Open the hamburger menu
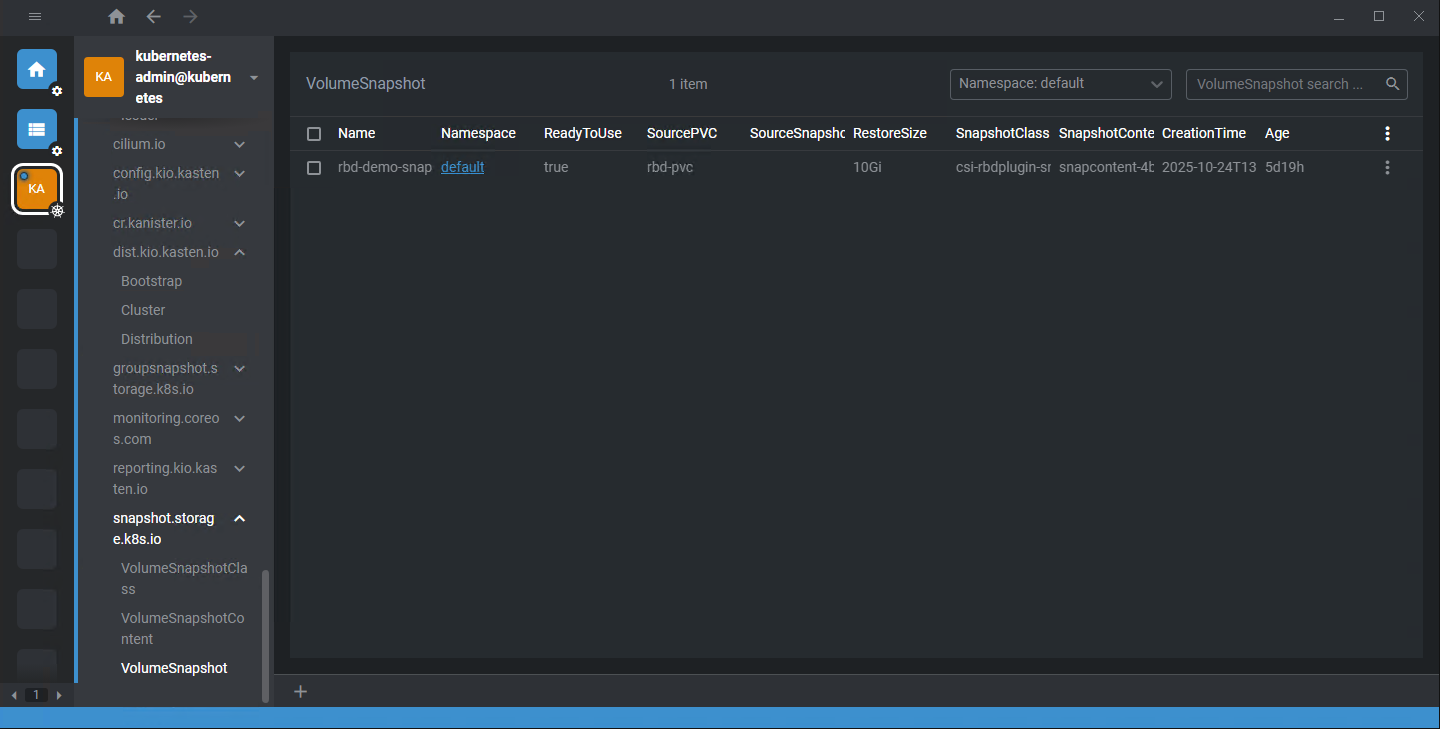 (x=35, y=17)
